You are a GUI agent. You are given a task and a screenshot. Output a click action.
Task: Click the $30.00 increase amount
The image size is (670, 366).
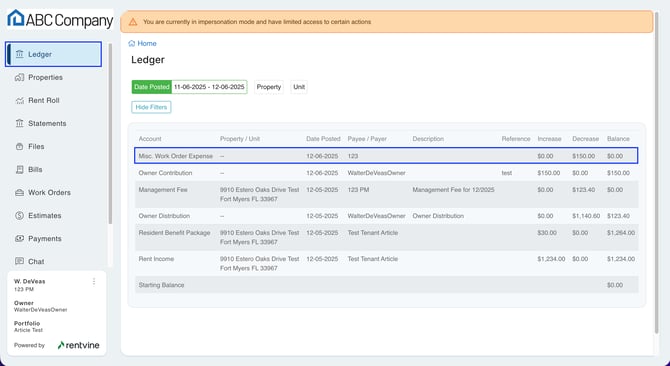click(x=547, y=233)
